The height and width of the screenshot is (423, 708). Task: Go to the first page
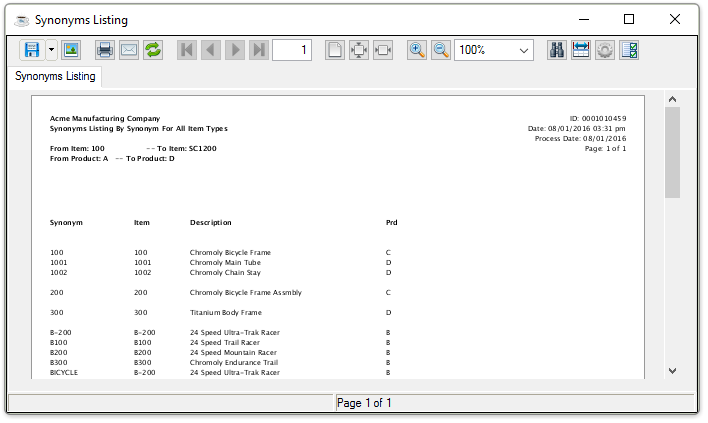pyautogui.click(x=187, y=50)
